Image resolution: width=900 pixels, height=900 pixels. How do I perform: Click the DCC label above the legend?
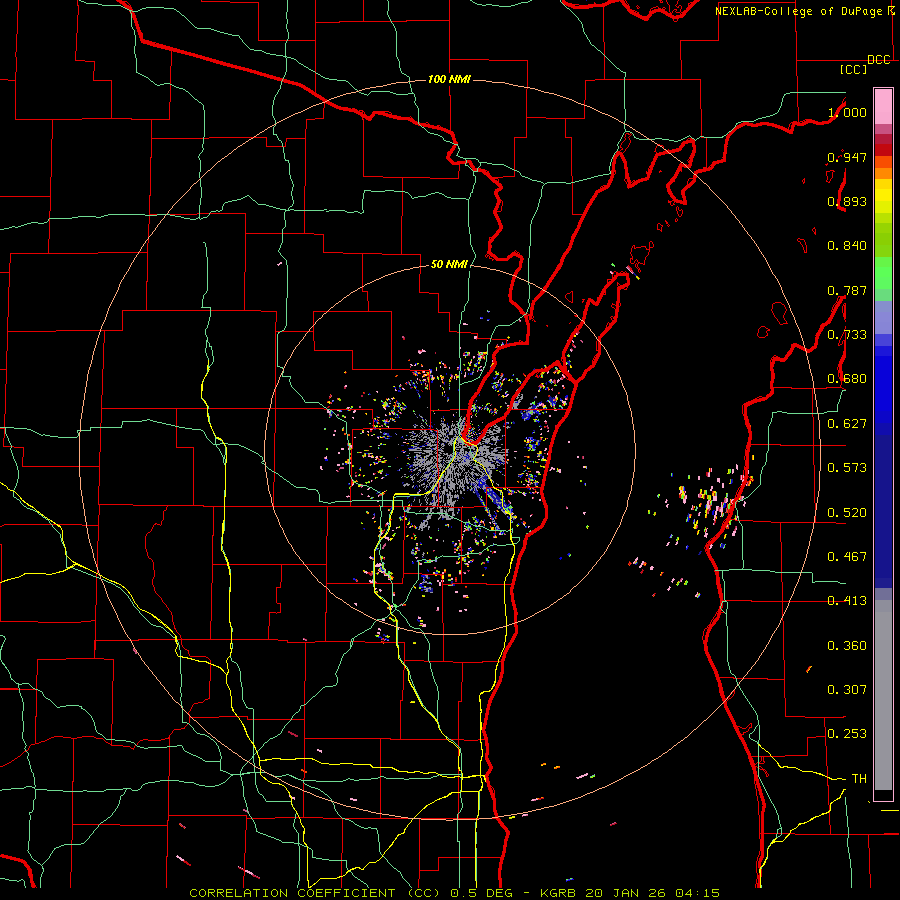(x=878, y=60)
